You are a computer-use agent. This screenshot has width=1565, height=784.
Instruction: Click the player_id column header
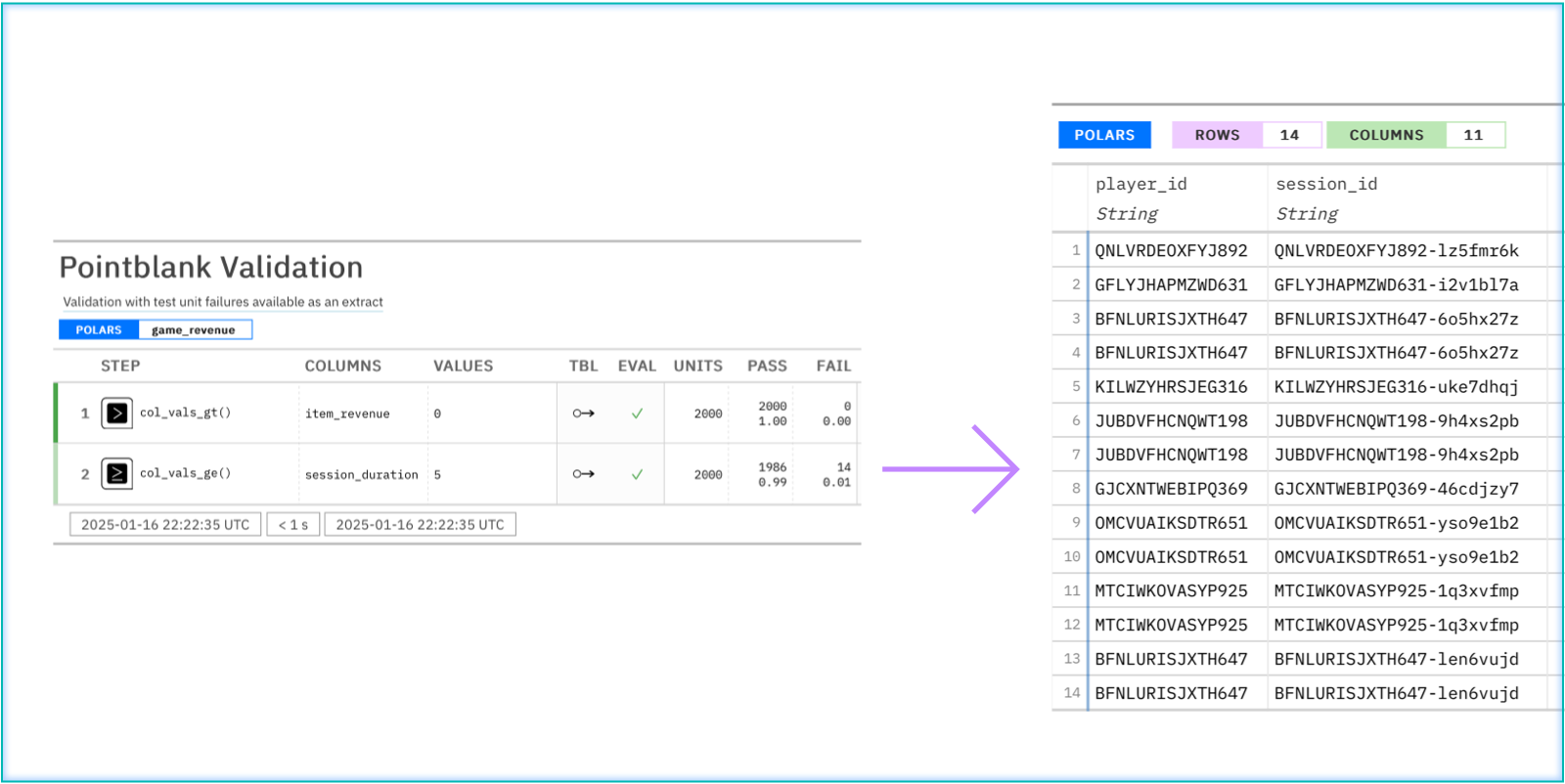point(1140,184)
